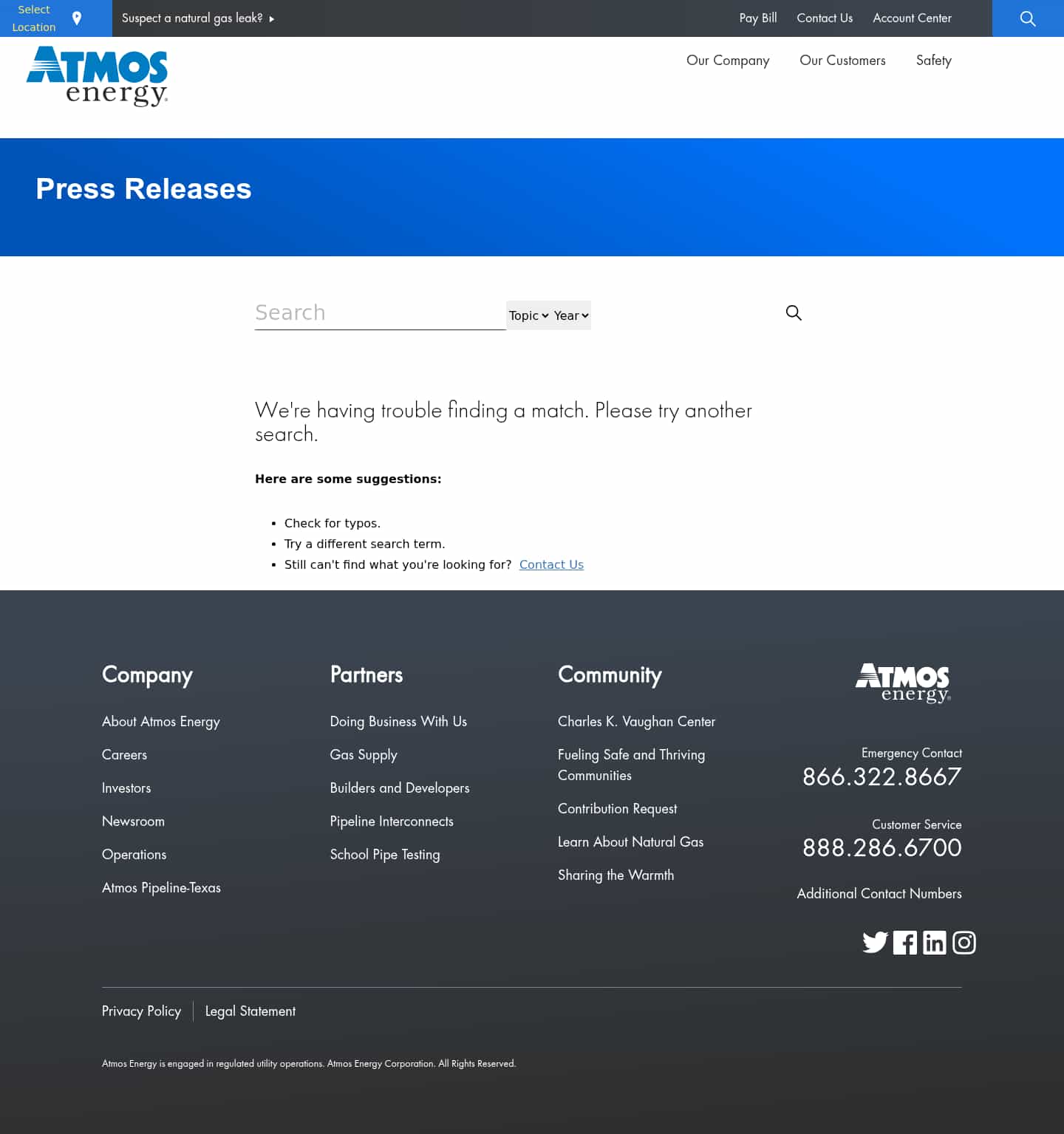The width and height of the screenshot is (1064, 1134).
Task: Open 'Suspect a natural gas leak?' link
Action: tap(192, 18)
